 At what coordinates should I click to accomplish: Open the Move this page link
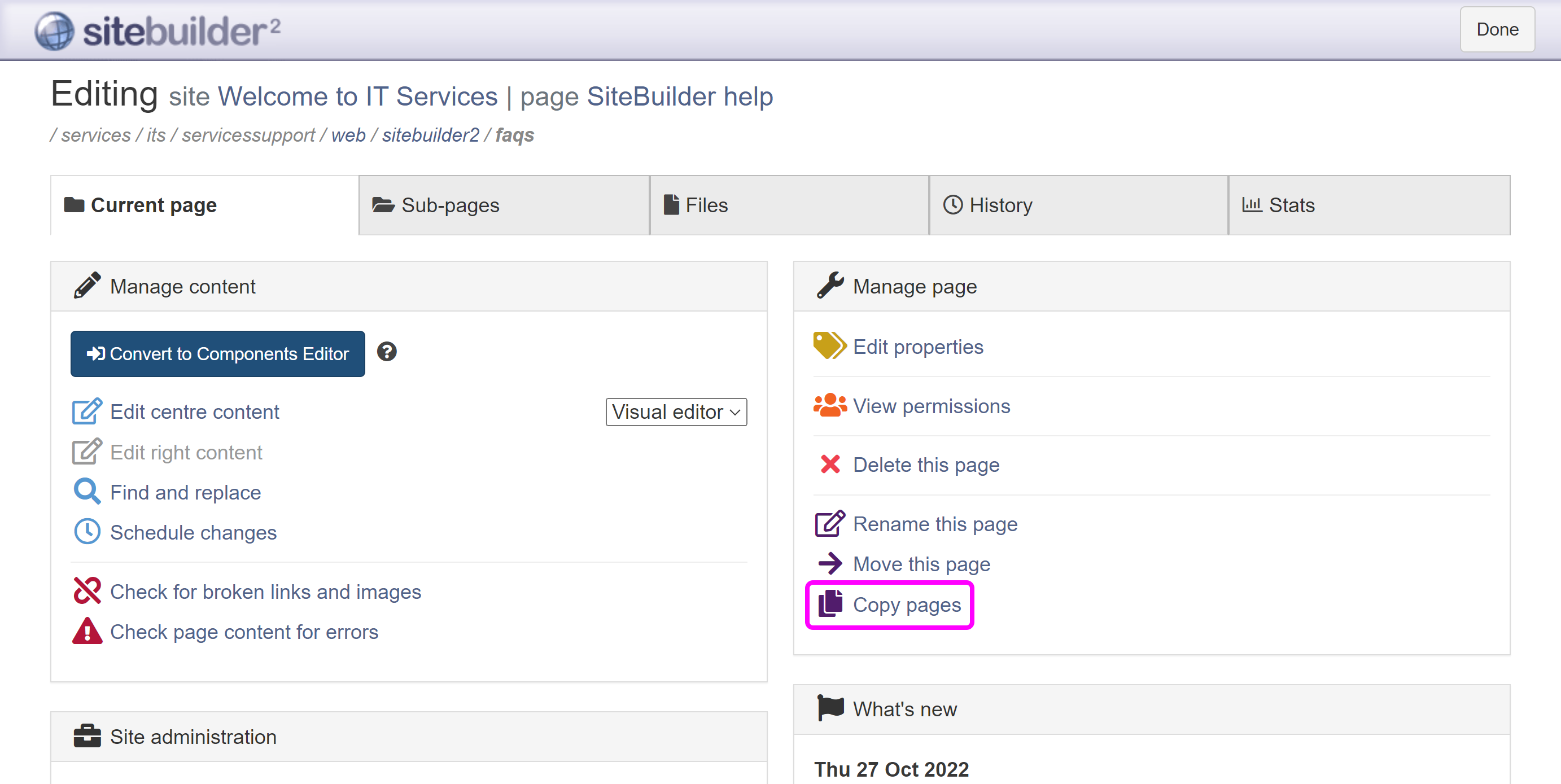[920, 564]
